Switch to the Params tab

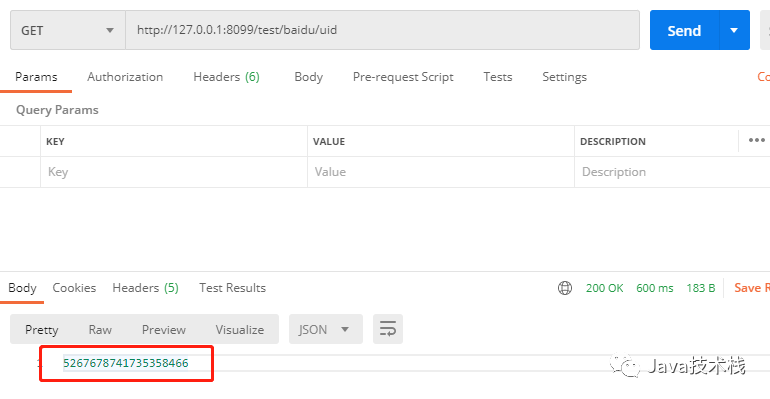click(x=36, y=77)
